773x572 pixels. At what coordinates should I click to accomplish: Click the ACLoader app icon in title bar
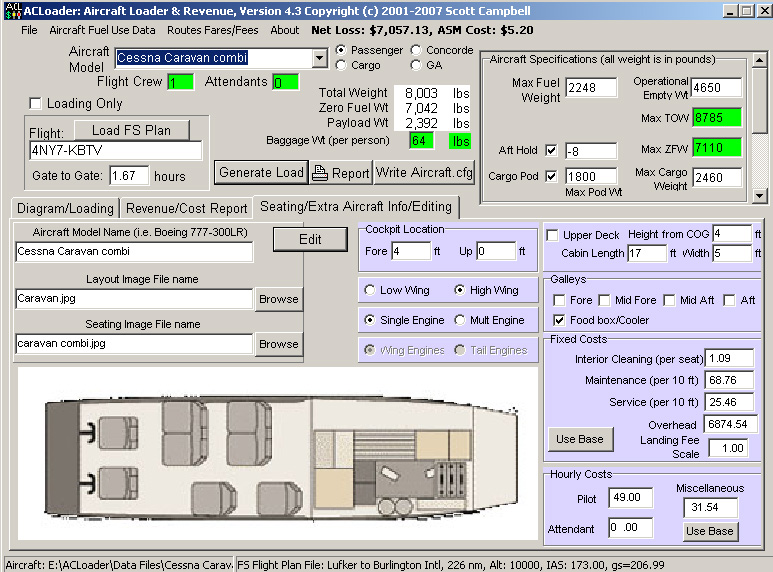coord(10,10)
